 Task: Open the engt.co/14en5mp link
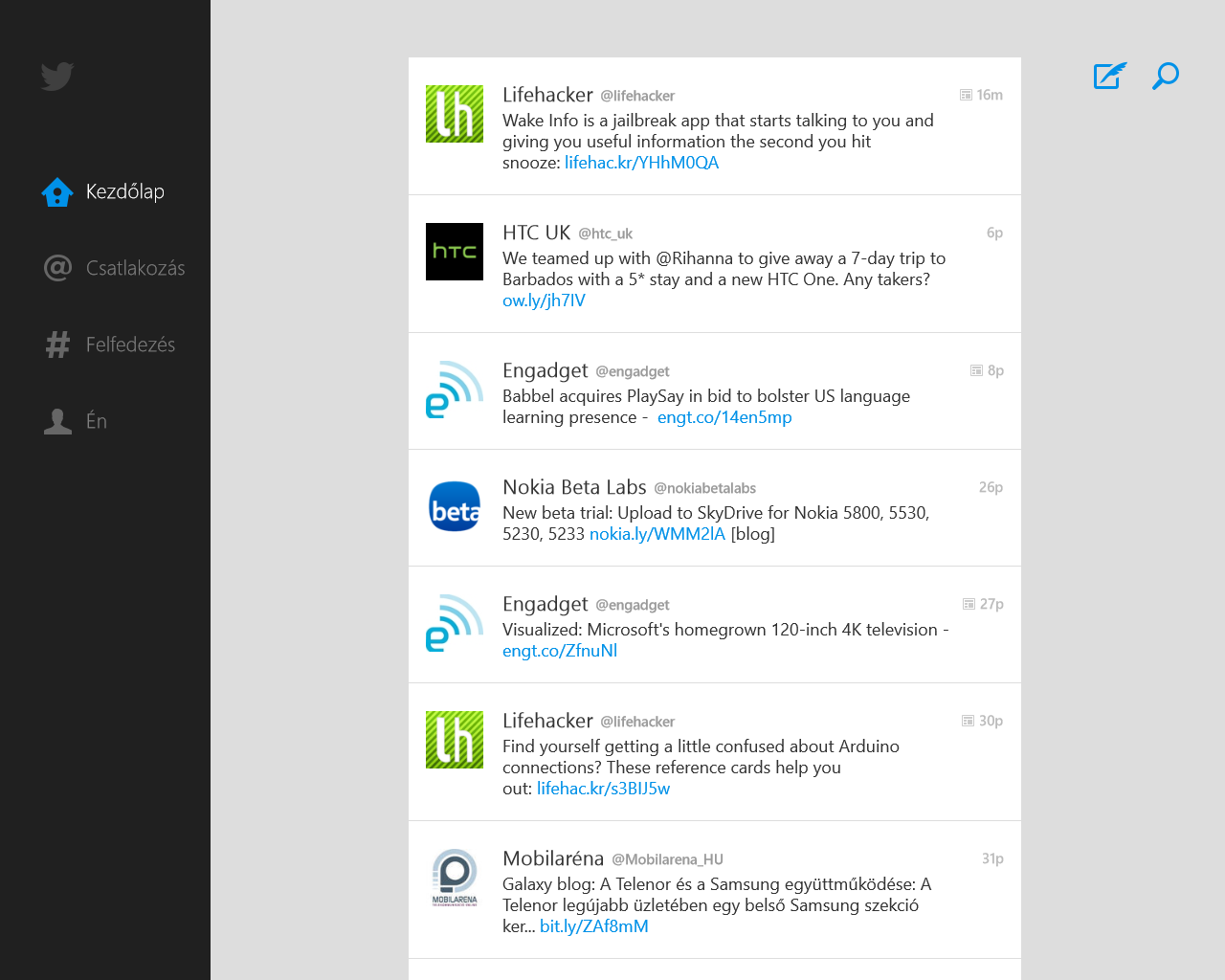point(724,417)
